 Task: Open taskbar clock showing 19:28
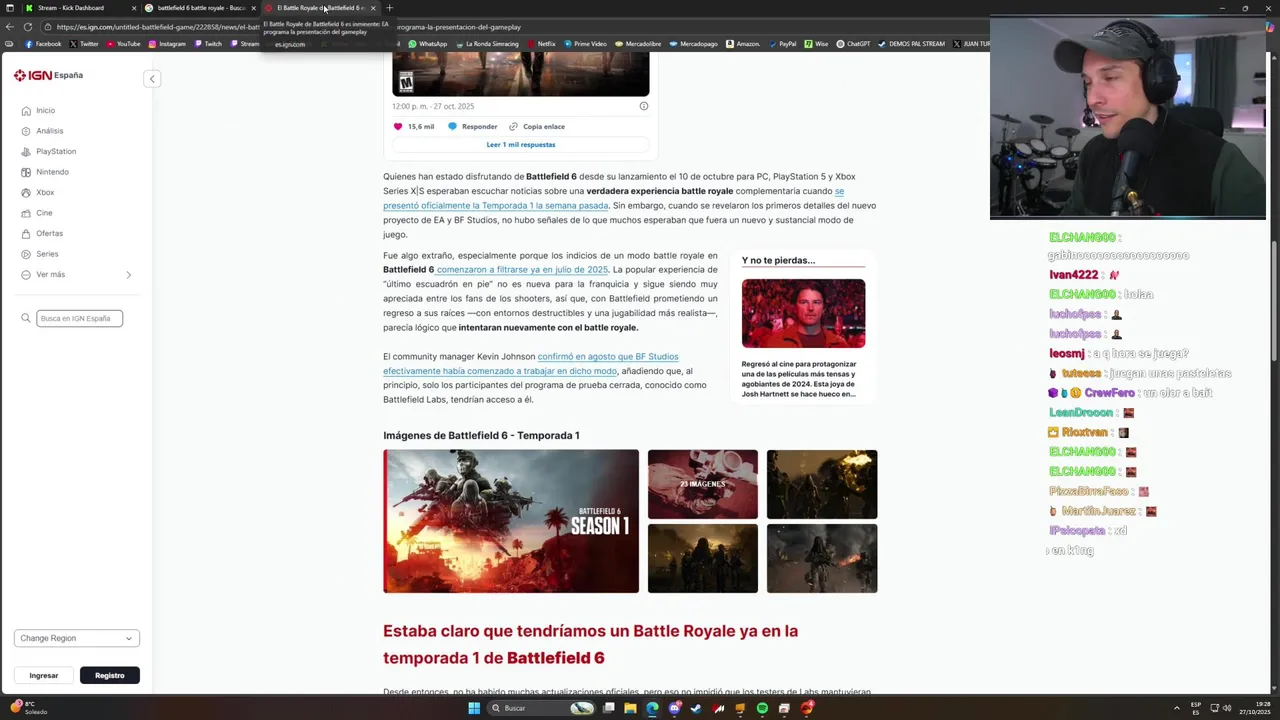(x=1255, y=708)
